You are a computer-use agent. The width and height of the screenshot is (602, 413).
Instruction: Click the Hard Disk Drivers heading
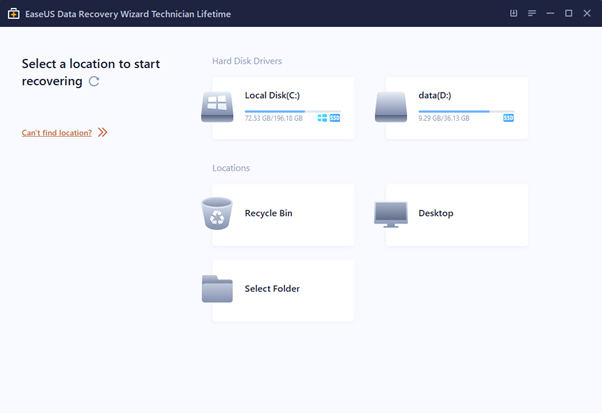(247, 61)
